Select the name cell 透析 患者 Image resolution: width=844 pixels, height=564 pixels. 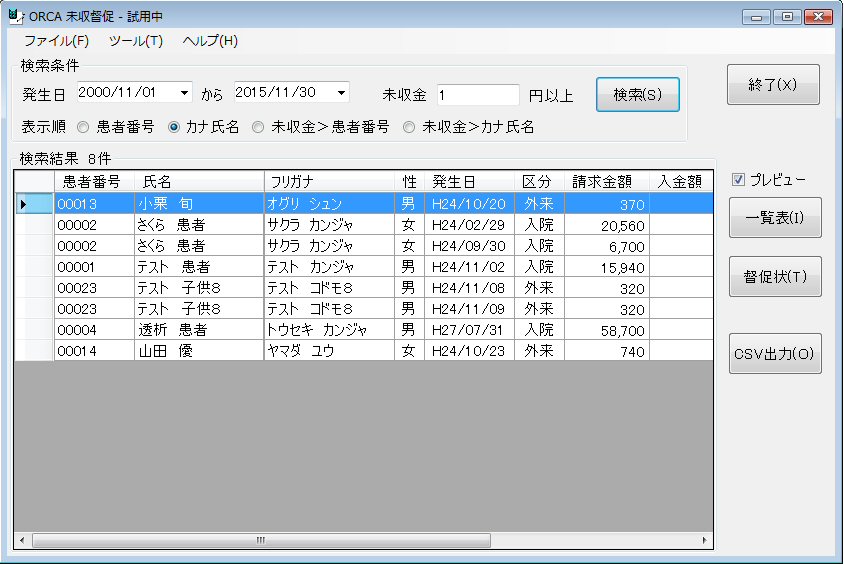tap(199, 330)
